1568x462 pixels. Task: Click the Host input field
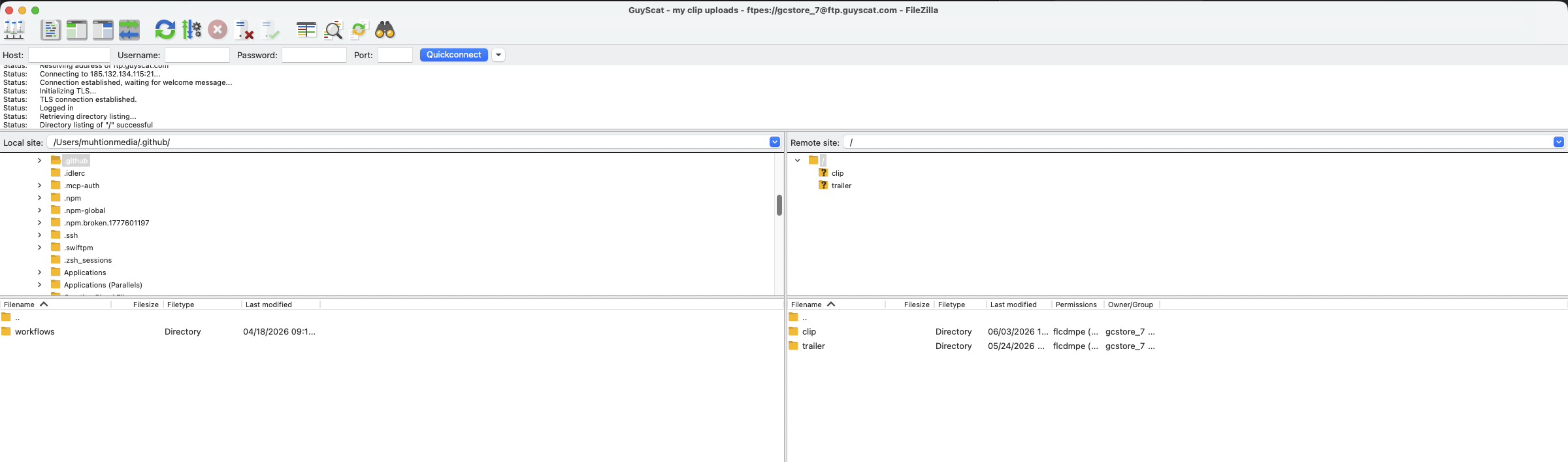coord(69,55)
